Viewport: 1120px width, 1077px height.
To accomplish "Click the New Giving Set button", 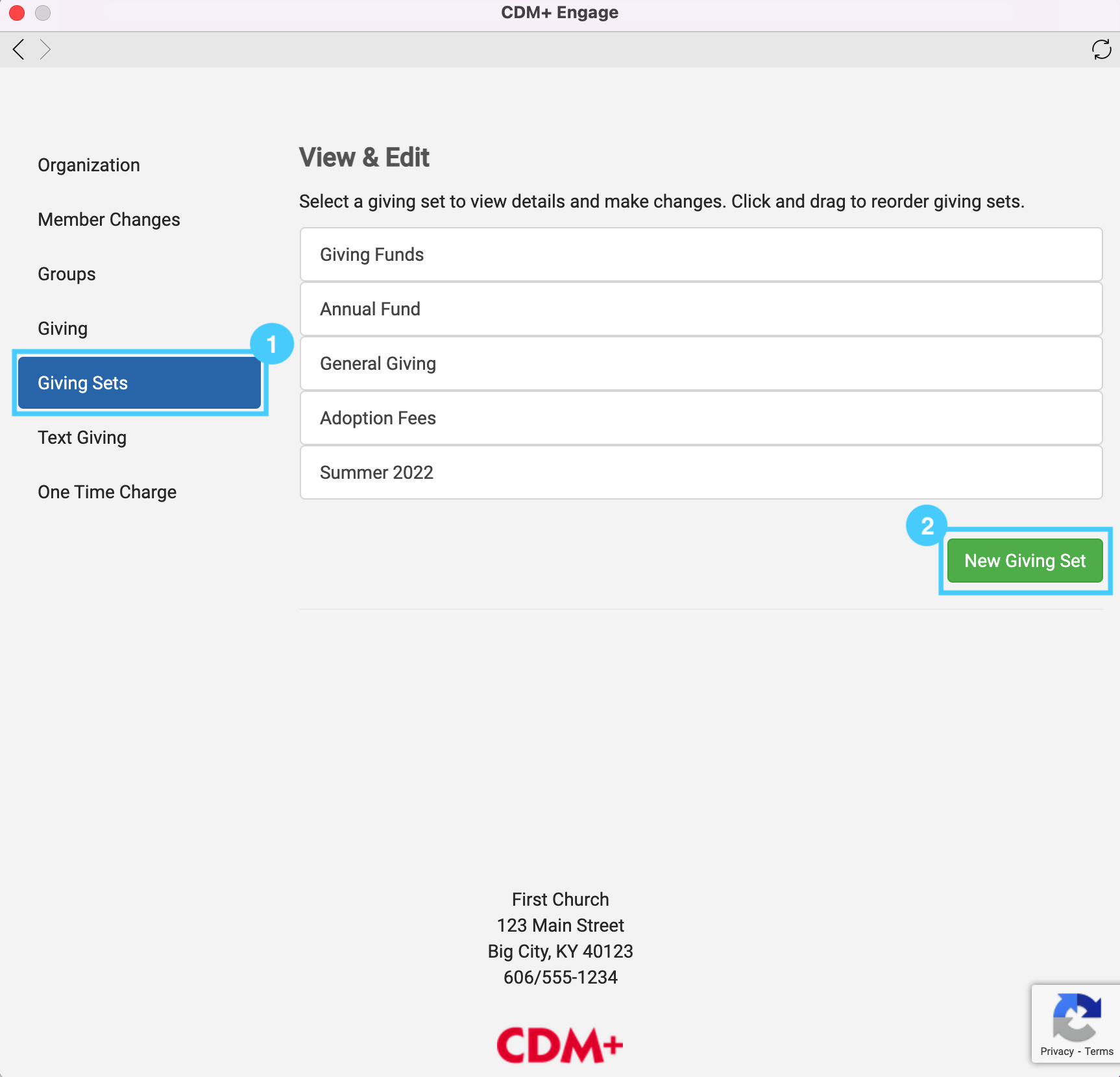I will tap(1025, 561).
